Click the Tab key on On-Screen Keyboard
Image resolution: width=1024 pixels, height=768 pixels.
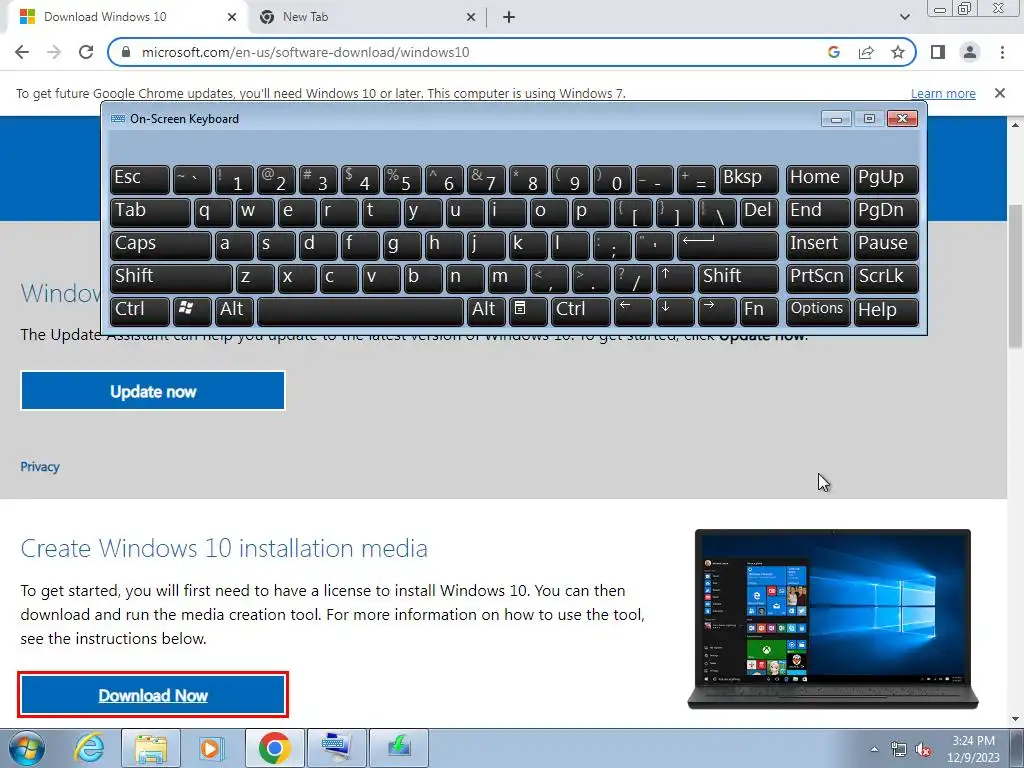[150, 212]
